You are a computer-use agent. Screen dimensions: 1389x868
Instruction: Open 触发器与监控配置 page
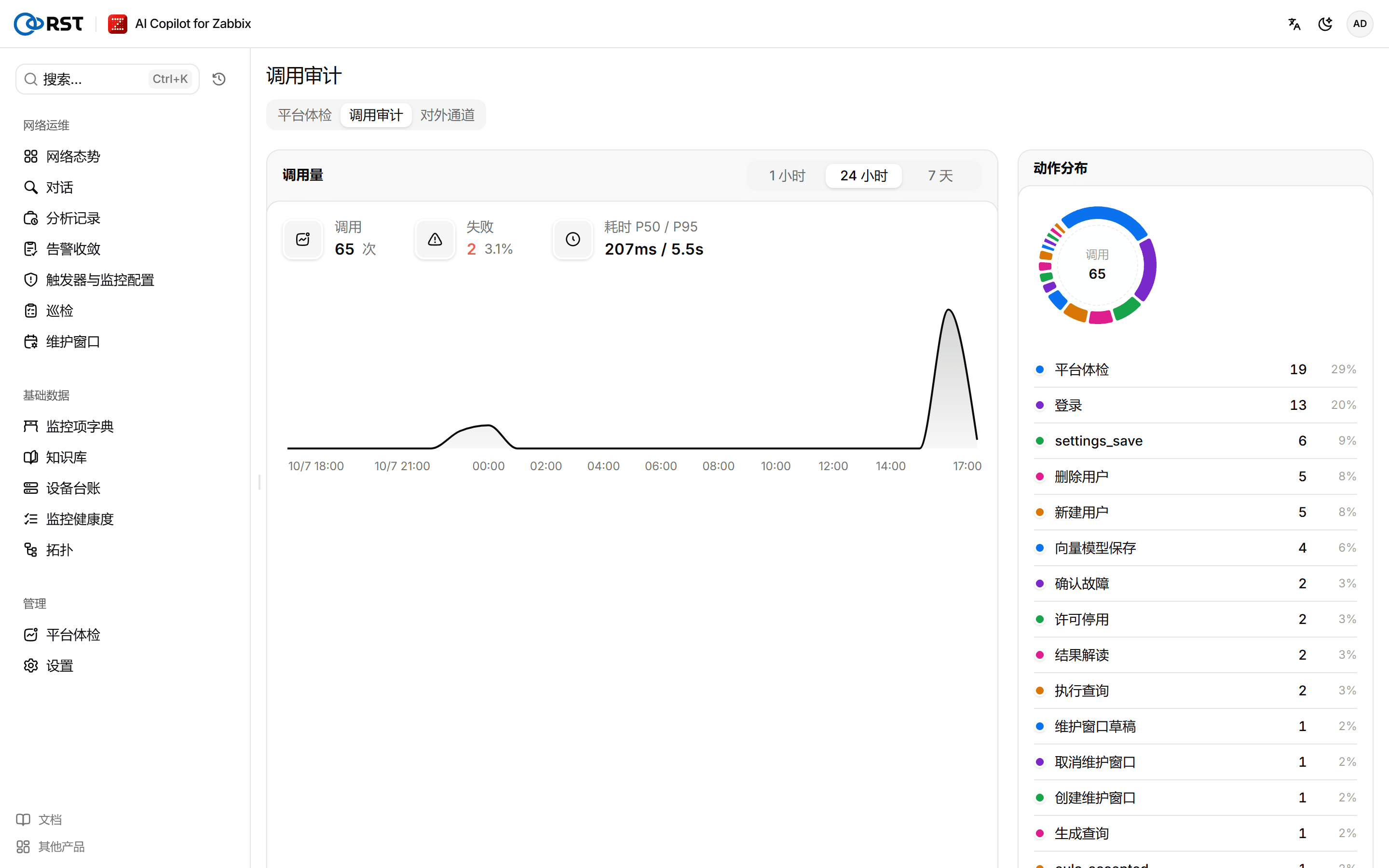pyautogui.click(x=100, y=280)
